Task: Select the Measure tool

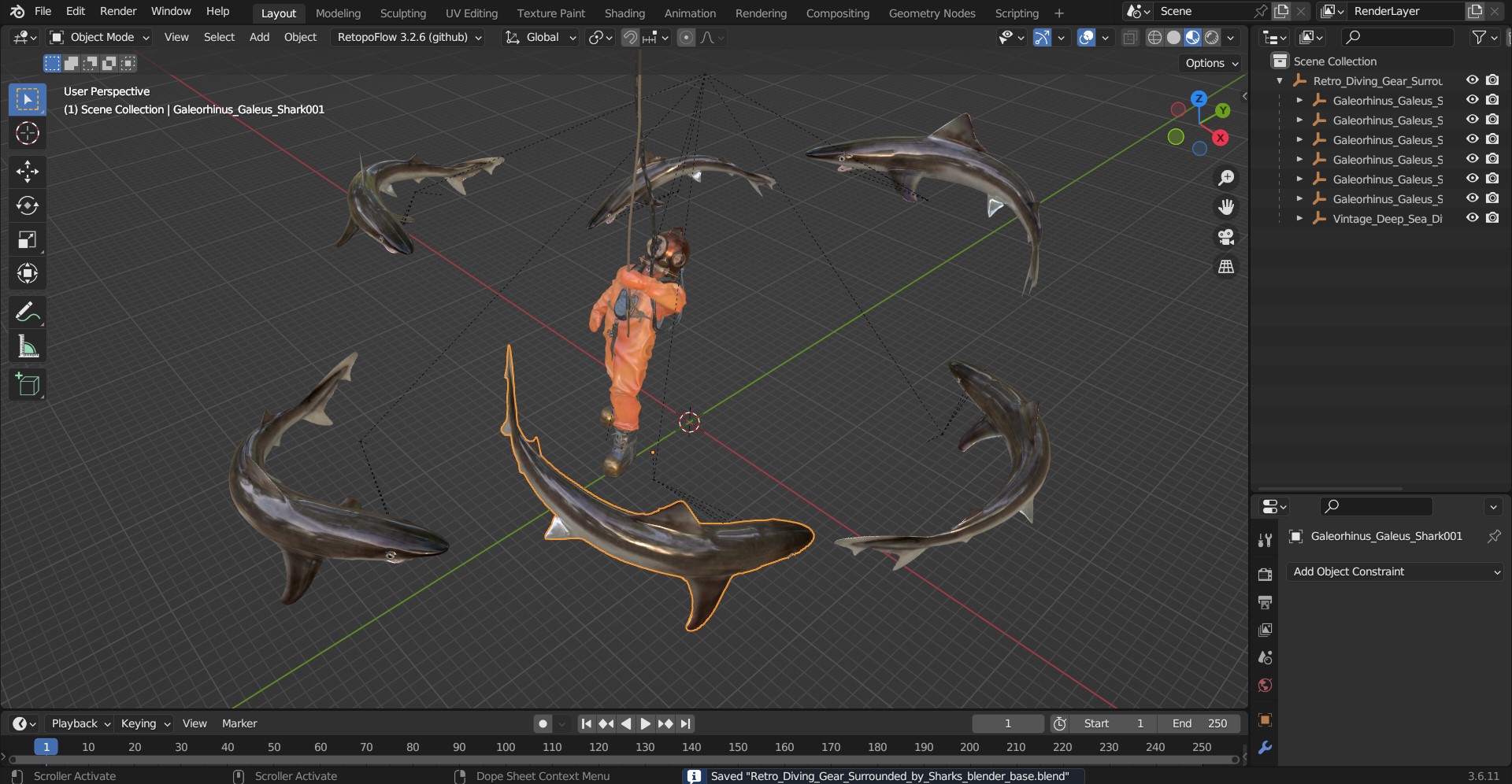Action: click(28, 346)
